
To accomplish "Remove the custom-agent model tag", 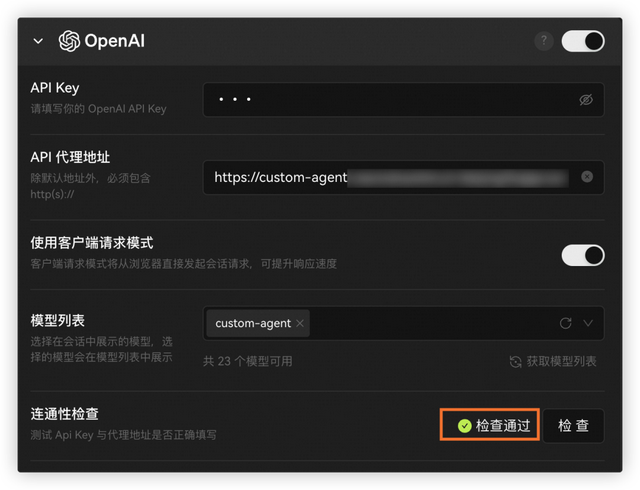I will coord(300,323).
